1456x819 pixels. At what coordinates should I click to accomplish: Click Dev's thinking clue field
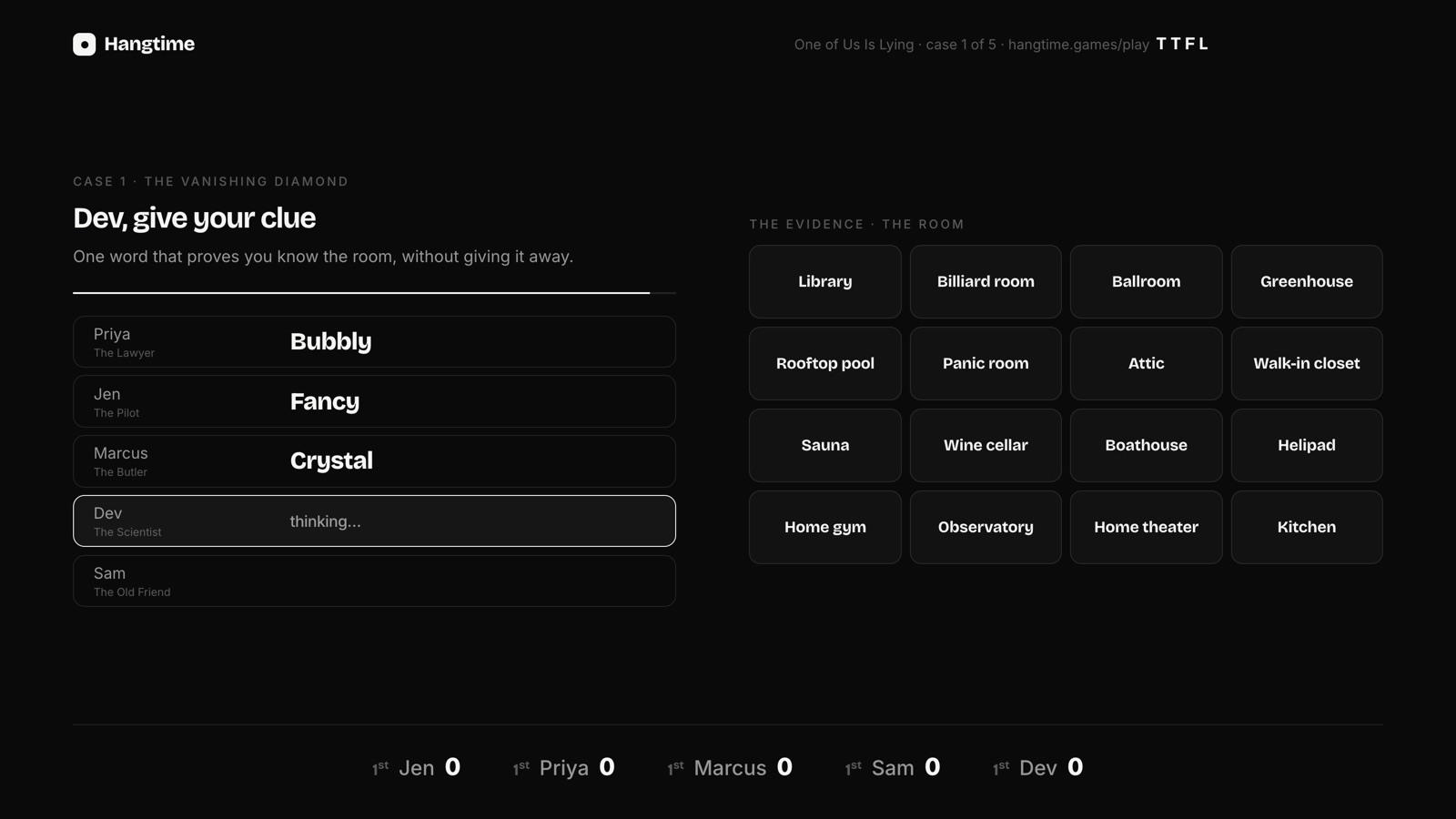tap(374, 521)
